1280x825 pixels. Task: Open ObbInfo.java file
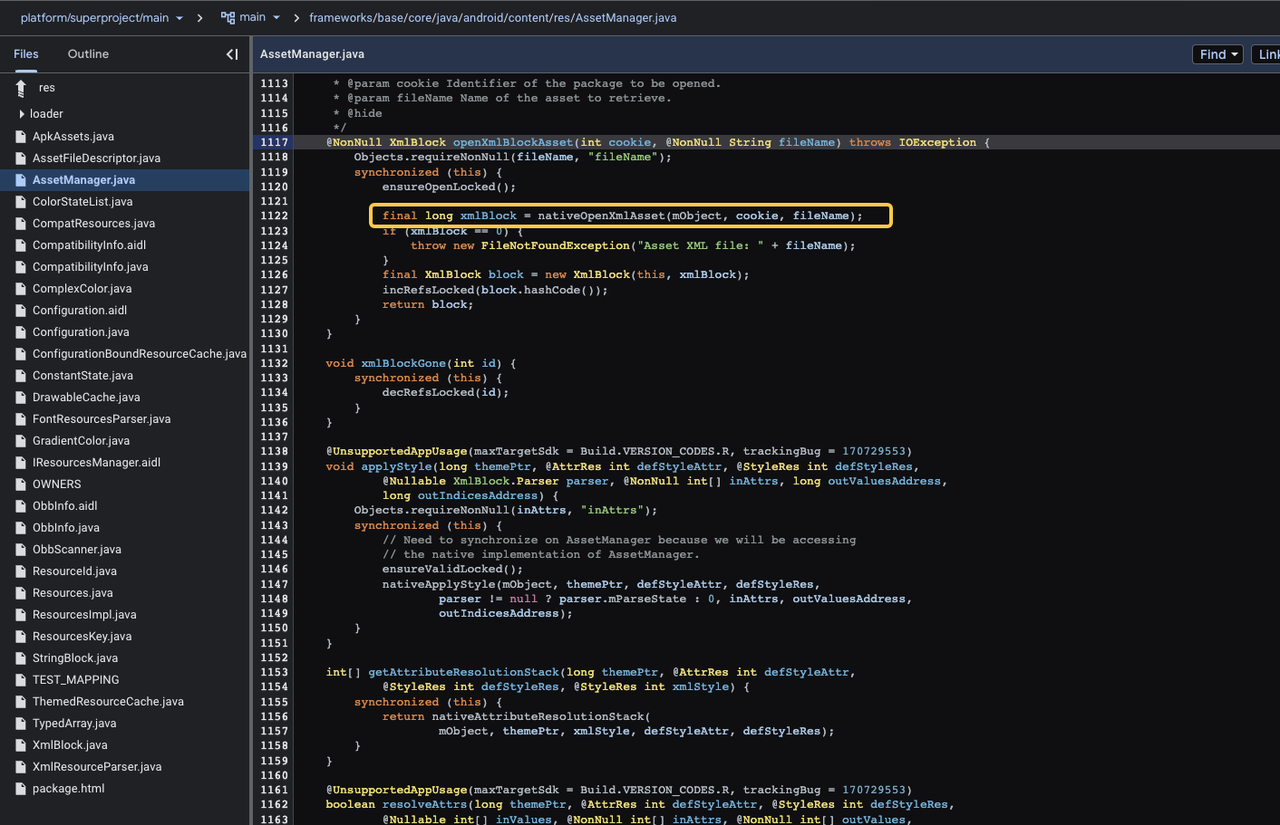pyautogui.click(x=66, y=528)
